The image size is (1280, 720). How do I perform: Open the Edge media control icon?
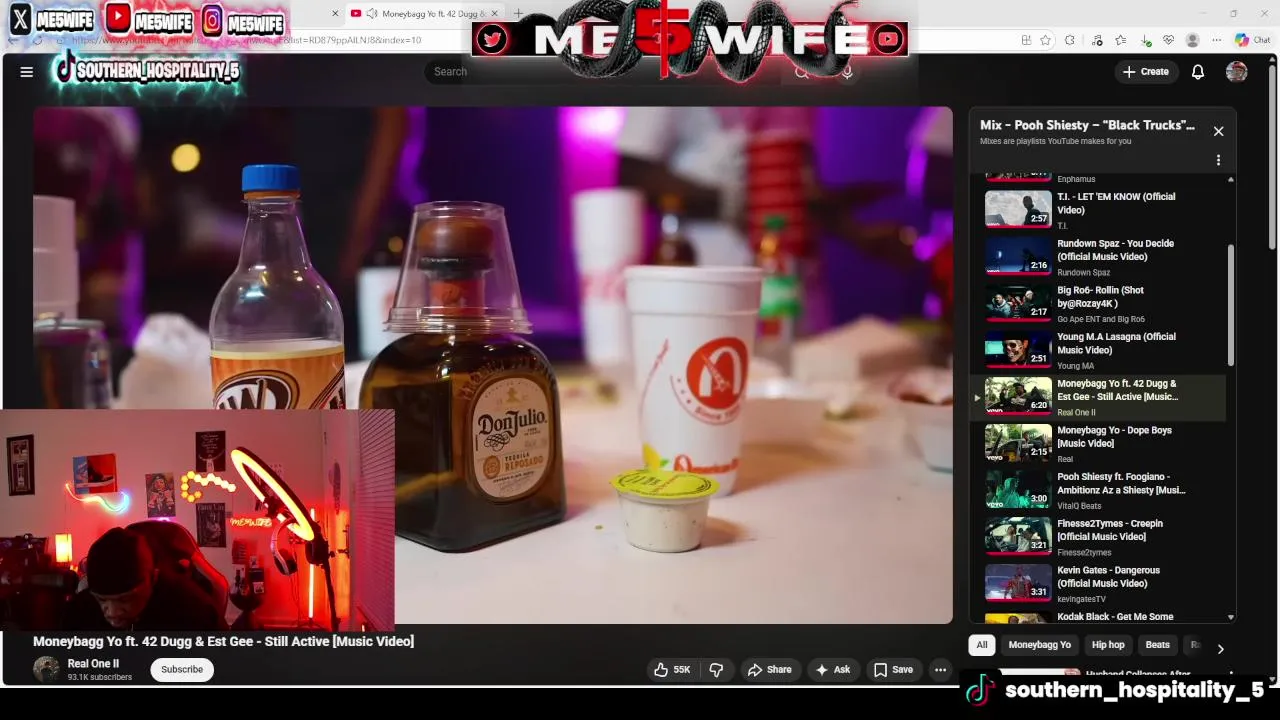[x=1097, y=40]
